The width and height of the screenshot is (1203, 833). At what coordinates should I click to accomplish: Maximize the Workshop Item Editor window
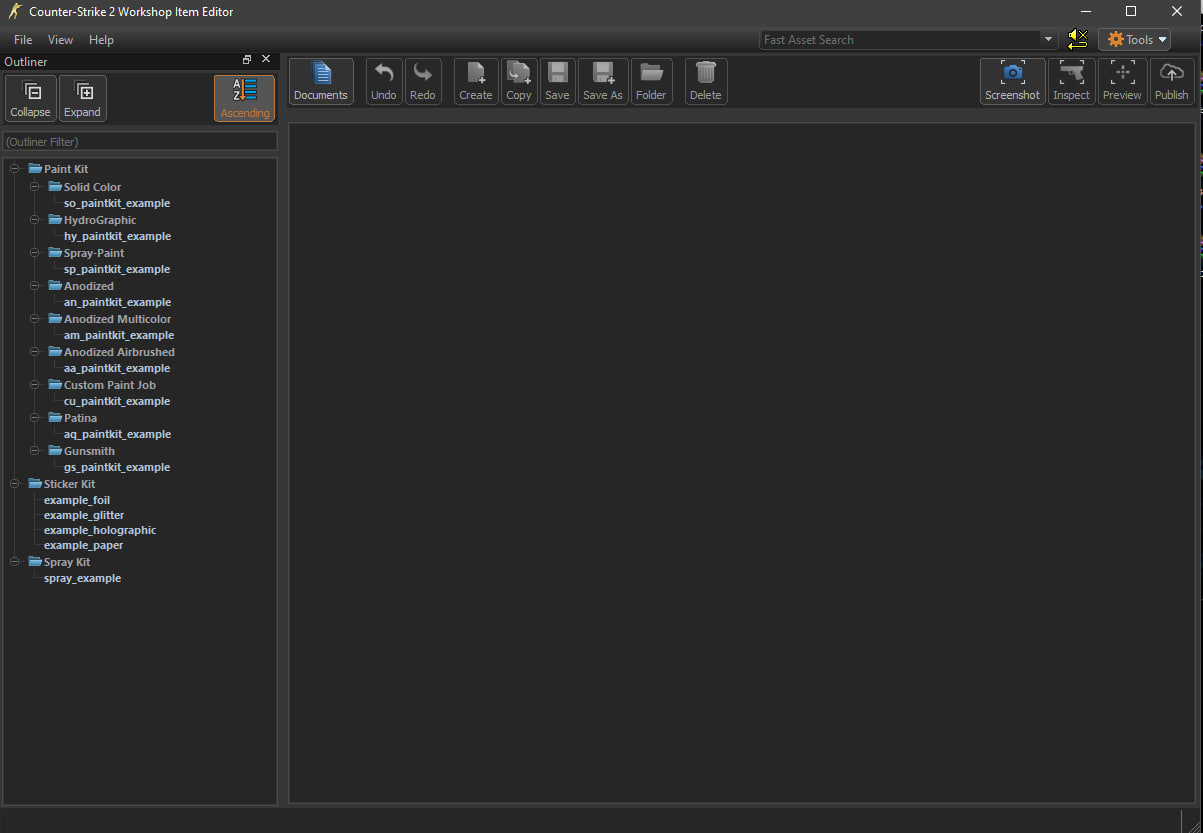point(1131,12)
